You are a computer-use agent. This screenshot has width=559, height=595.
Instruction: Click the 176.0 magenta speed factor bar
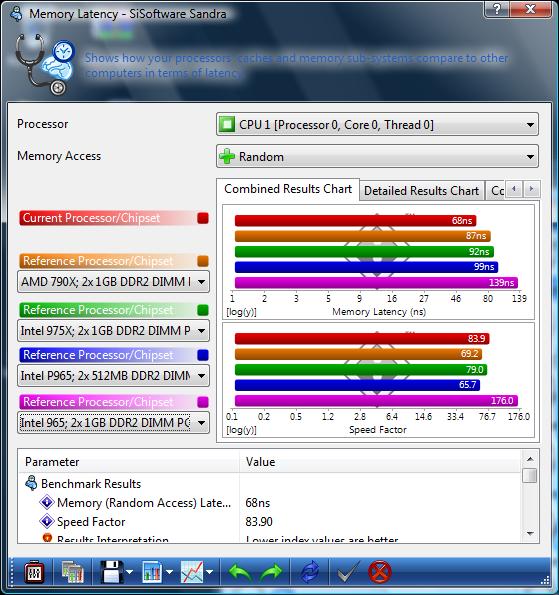pos(376,401)
